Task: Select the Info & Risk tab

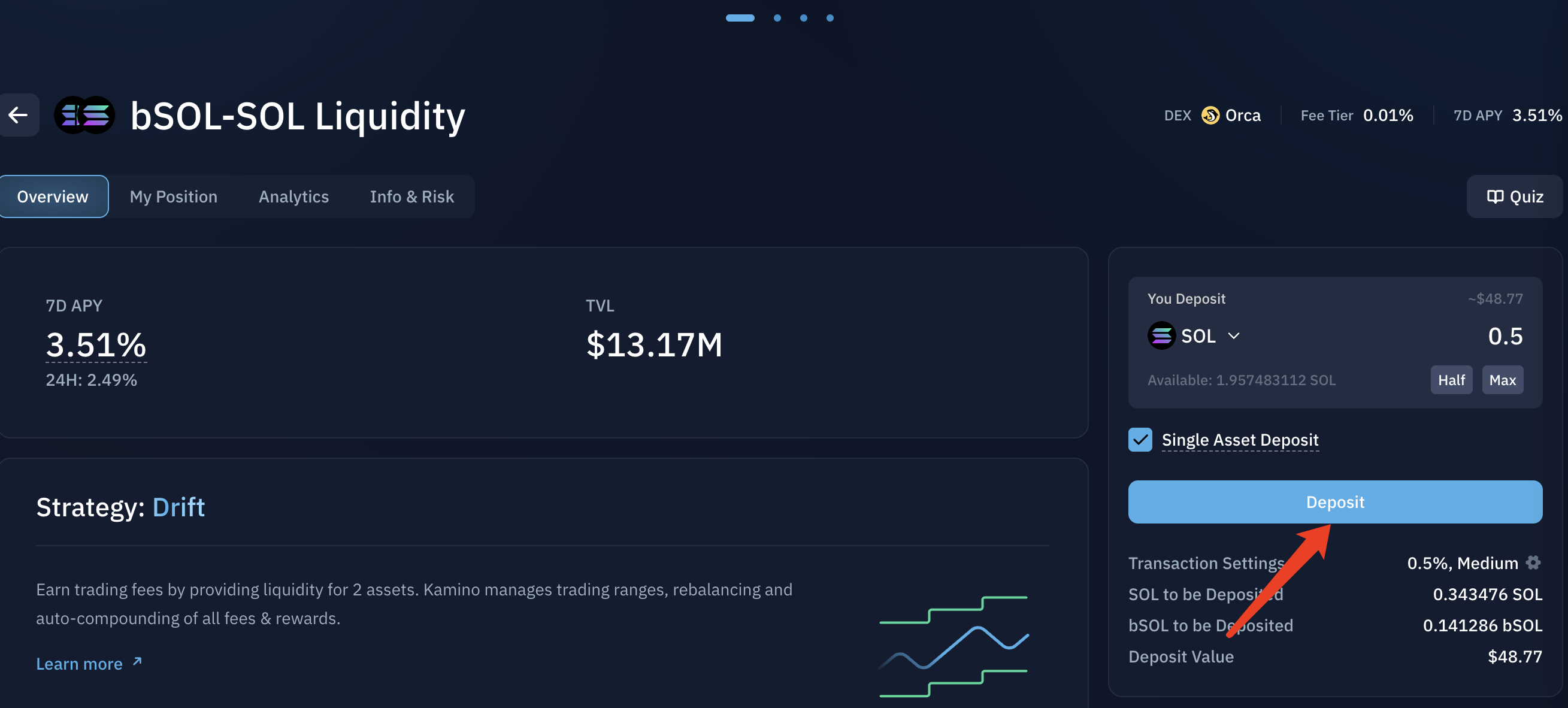Action: [x=411, y=196]
